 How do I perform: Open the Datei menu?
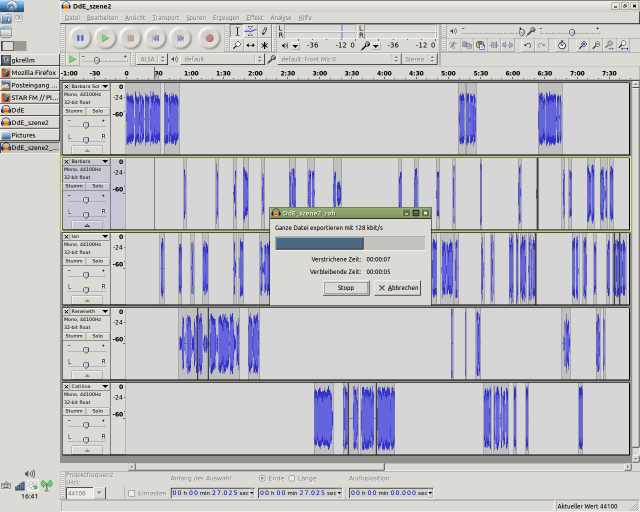coord(72,18)
